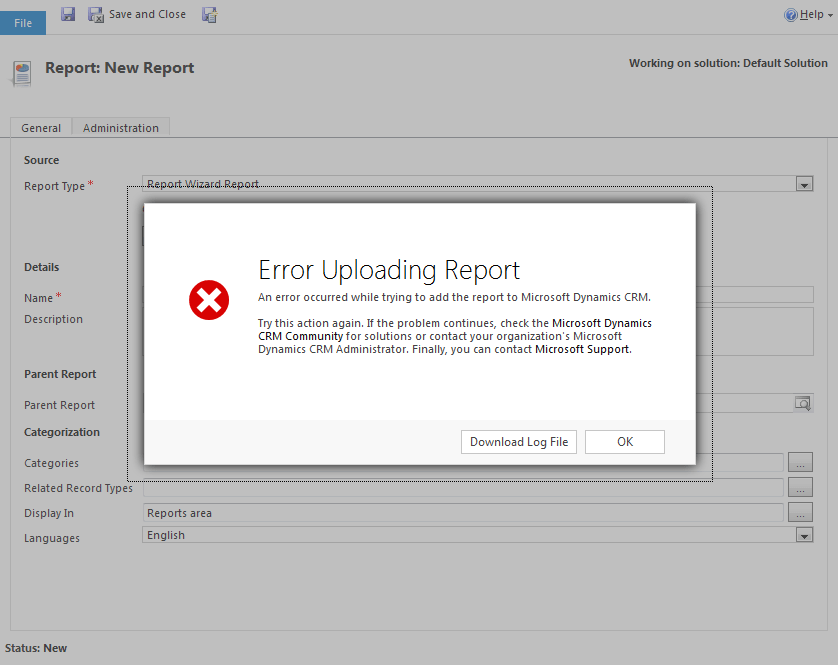Open the Related Record Types ellipsis button
This screenshot has height=665, width=838.
point(800,488)
